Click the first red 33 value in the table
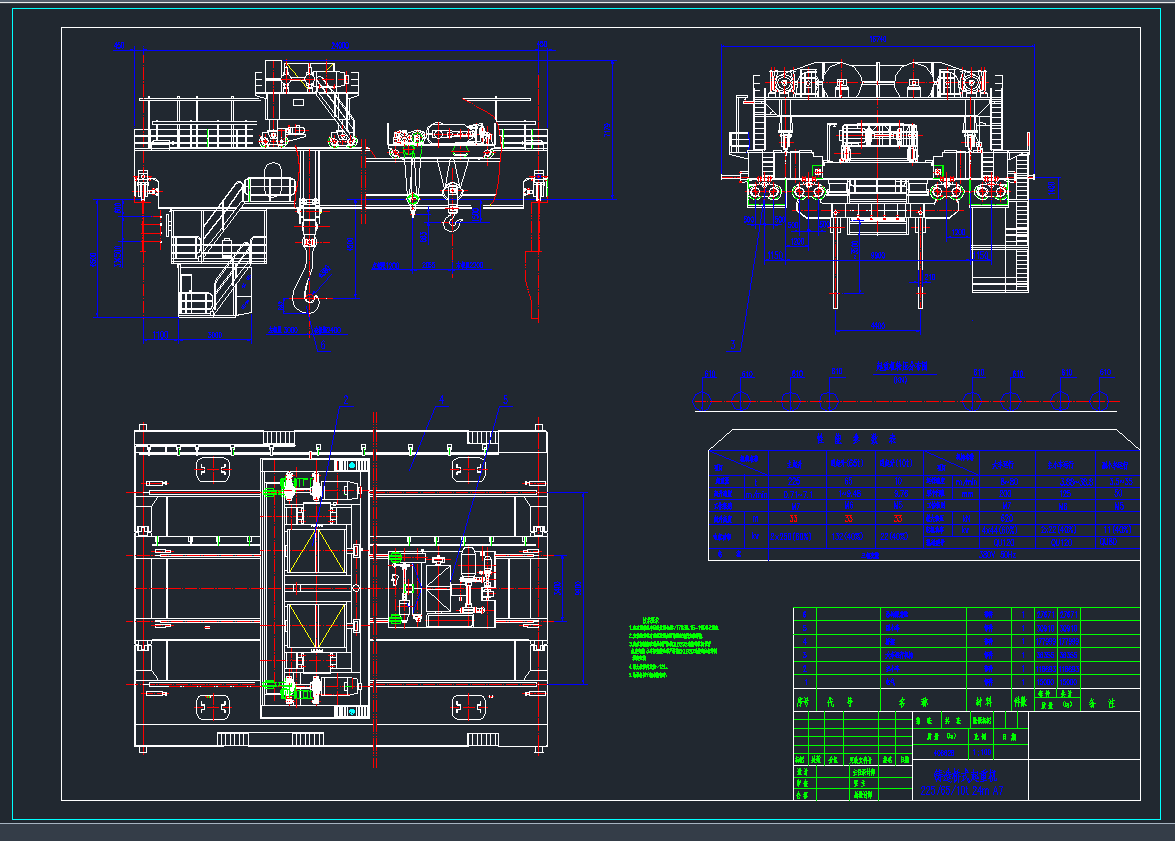The image size is (1175, 841). point(793,519)
